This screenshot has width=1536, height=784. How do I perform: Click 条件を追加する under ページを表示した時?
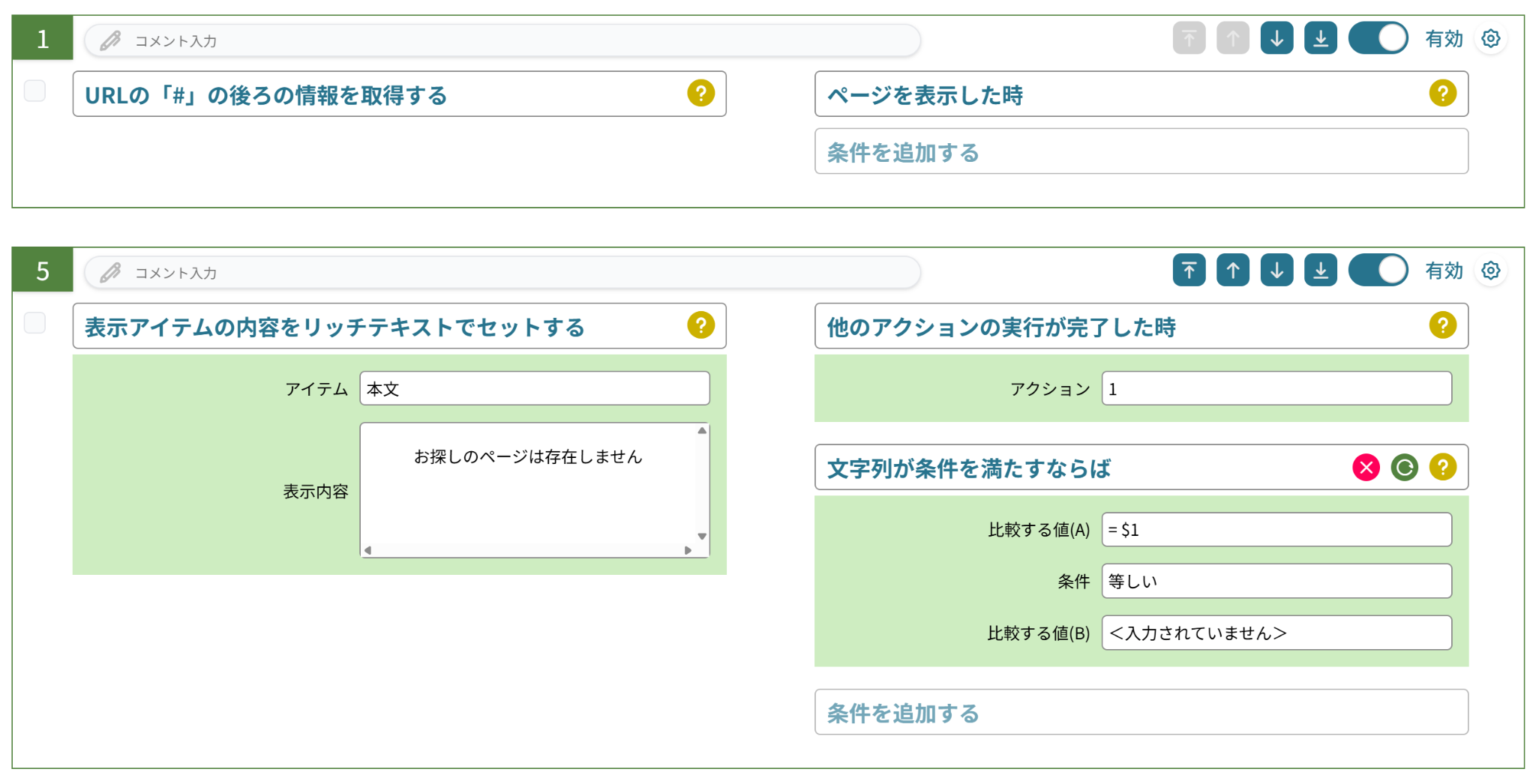coord(1141,151)
